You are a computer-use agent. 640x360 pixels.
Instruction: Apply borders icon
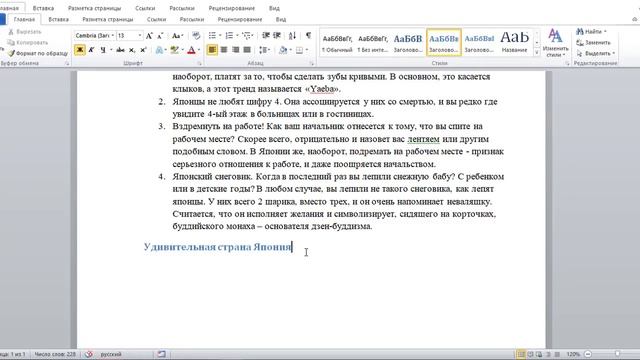coord(299,50)
